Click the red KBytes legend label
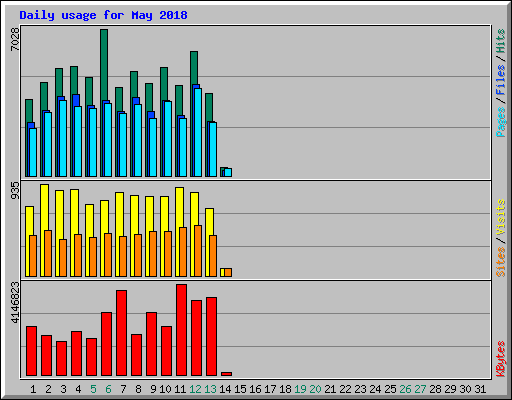Image resolution: width=512 pixels, height=400 pixels. pyautogui.click(x=501, y=359)
